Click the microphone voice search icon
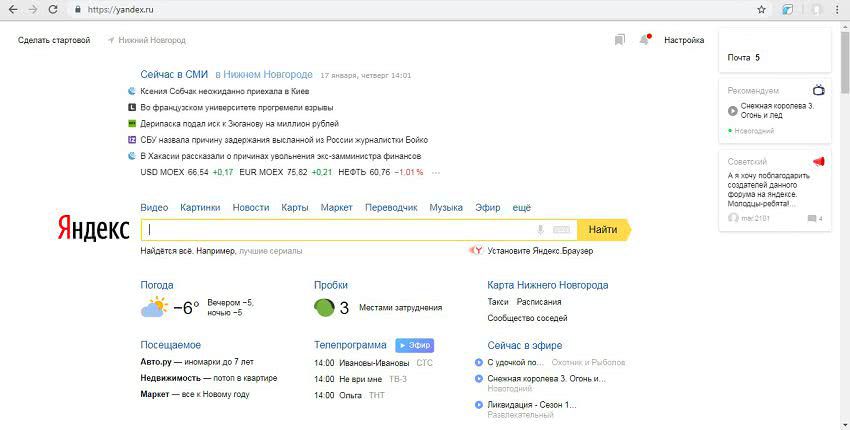Image resolution: width=850 pixels, height=430 pixels. 540,230
